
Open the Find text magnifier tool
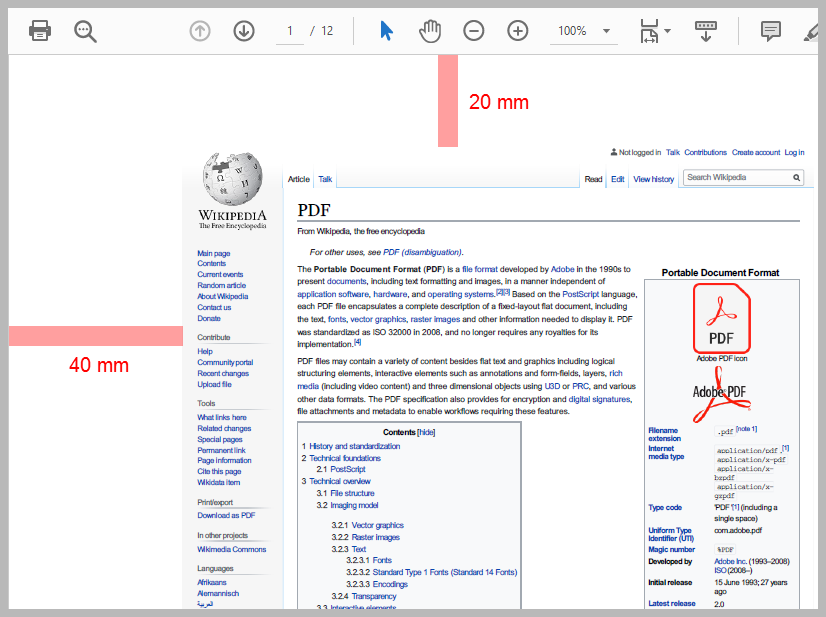(x=85, y=31)
